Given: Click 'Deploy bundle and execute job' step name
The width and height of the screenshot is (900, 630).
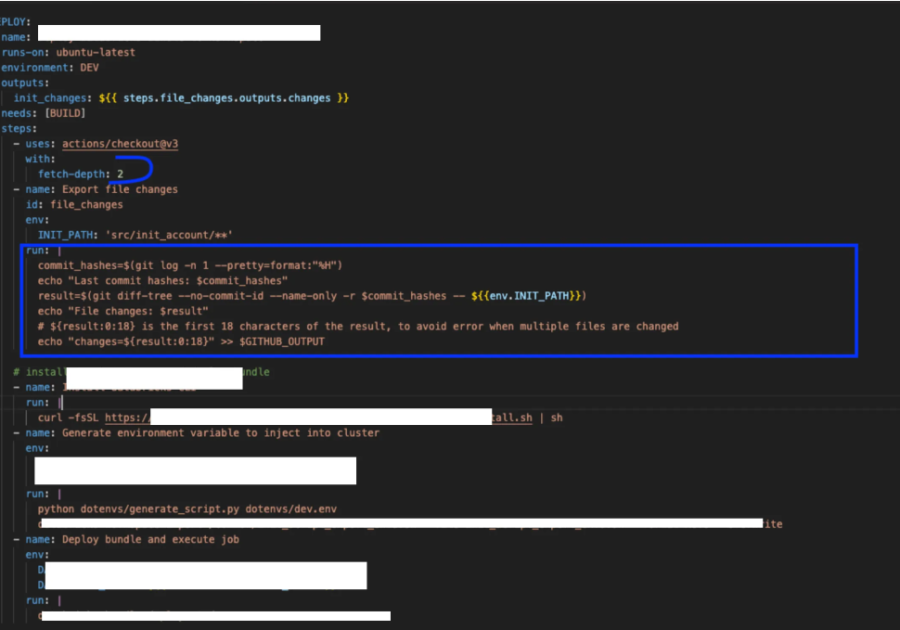Looking at the screenshot, I should pyautogui.click(x=150, y=539).
